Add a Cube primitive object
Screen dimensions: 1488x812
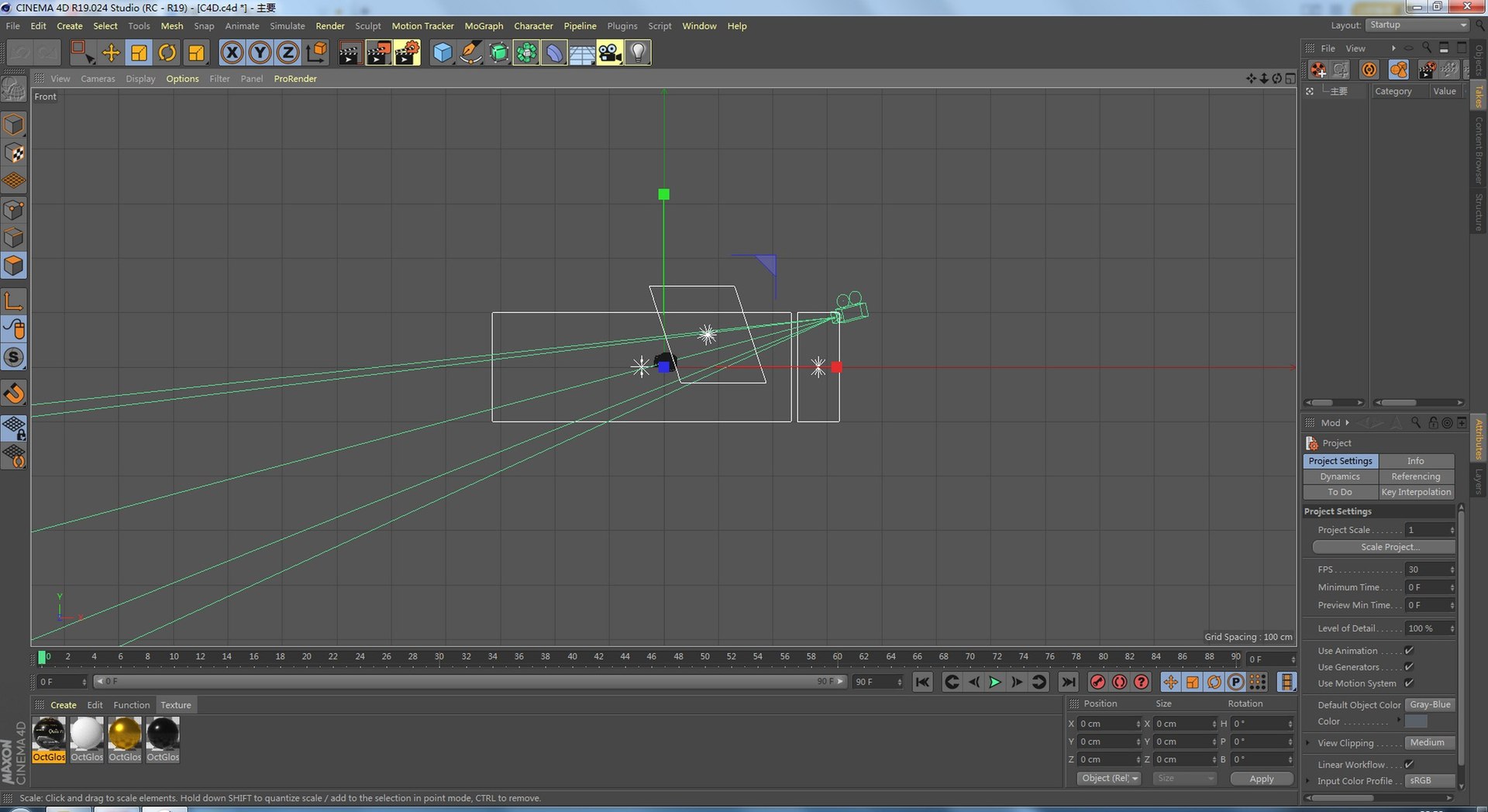443,53
